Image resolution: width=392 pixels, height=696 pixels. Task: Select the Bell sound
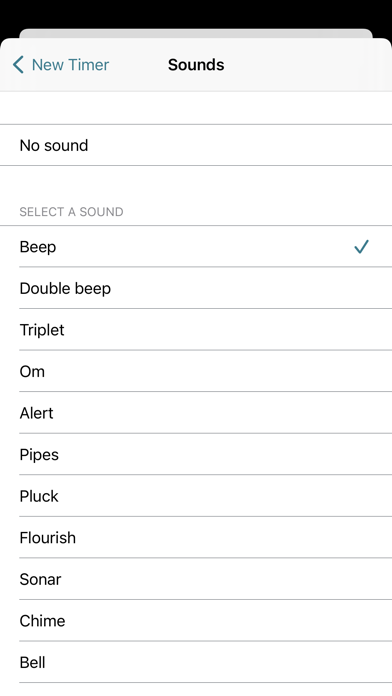196,662
